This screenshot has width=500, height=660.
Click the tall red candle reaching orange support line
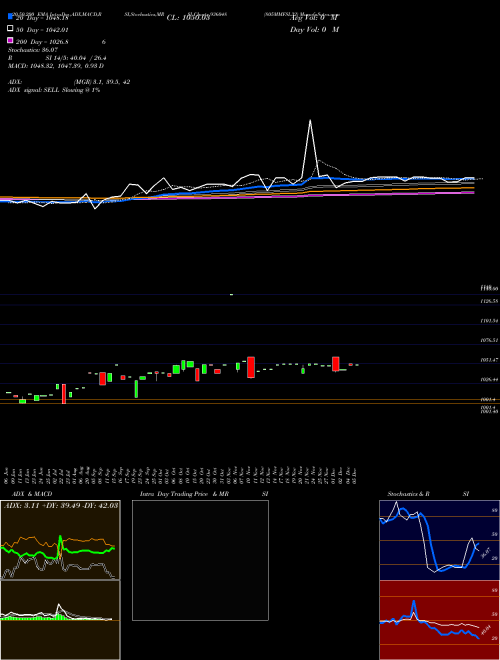tap(64, 394)
